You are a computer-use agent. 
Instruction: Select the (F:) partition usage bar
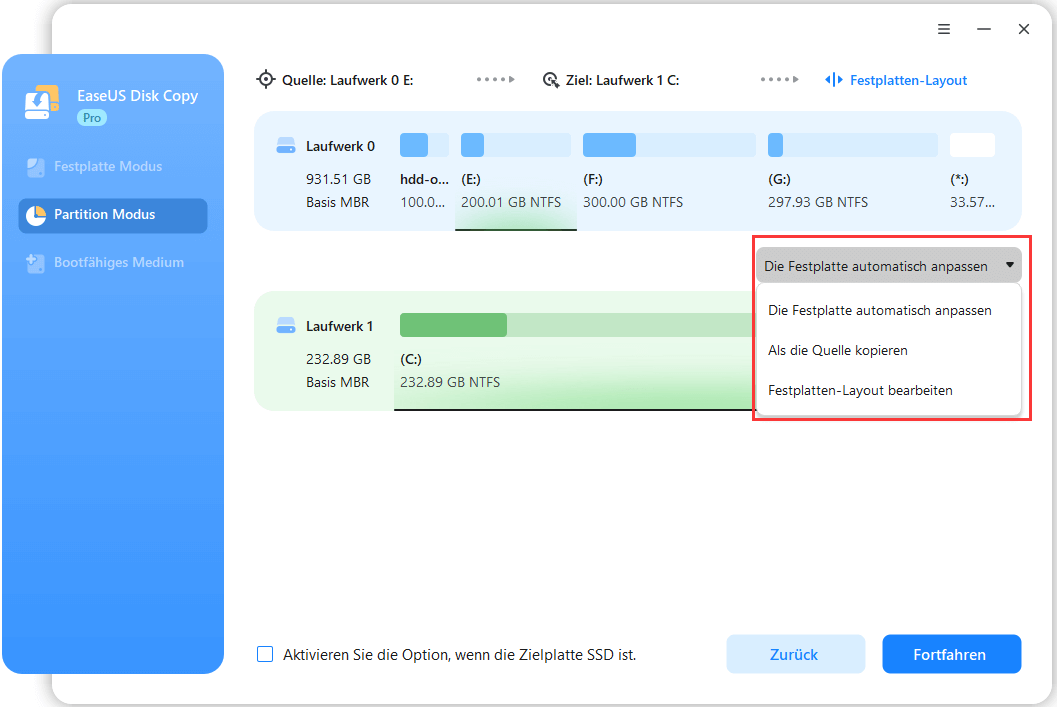(x=669, y=145)
